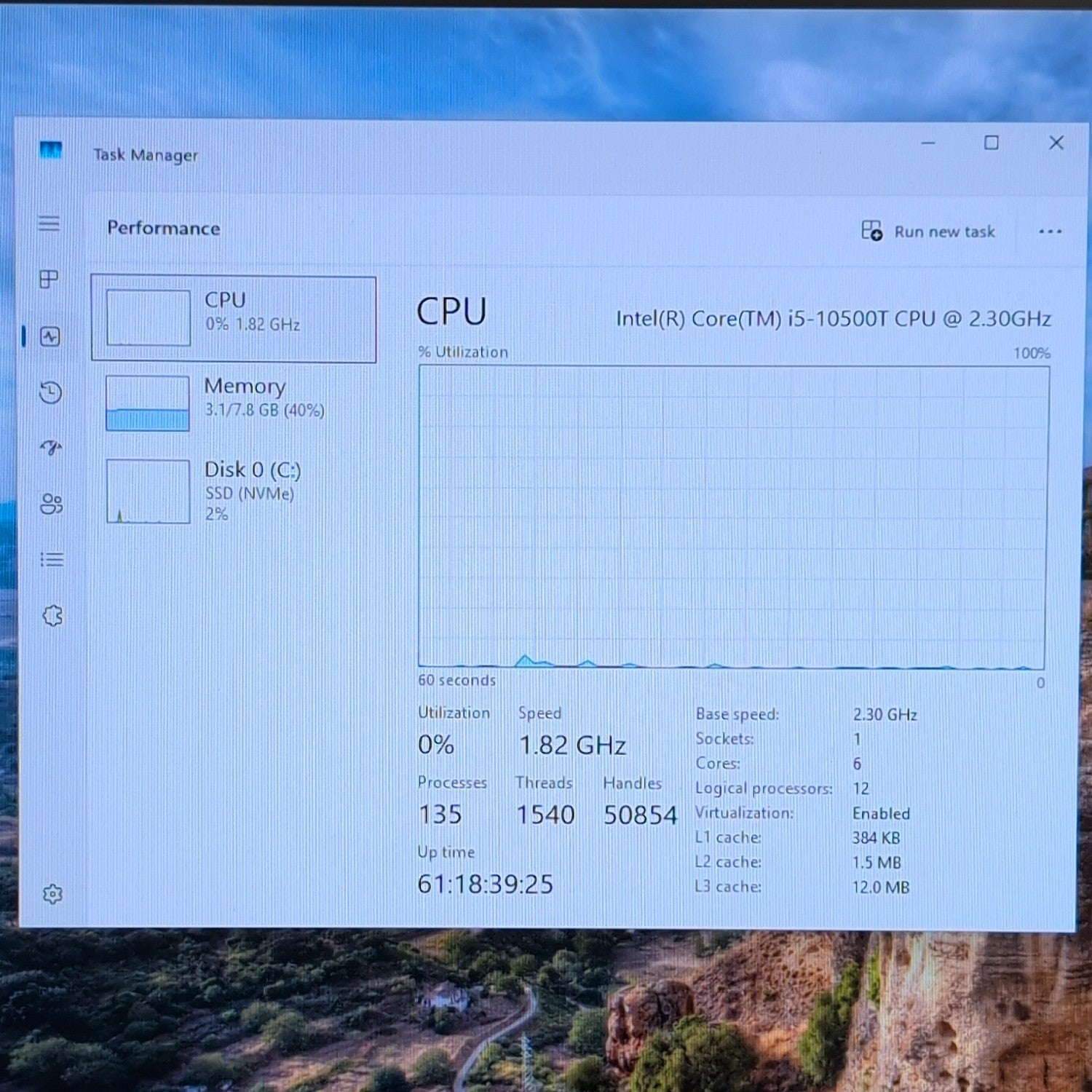The height and width of the screenshot is (1092, 1092).
Task: Click the Cores value "6"
Action: pyautogui.click(x=857, y=764)
